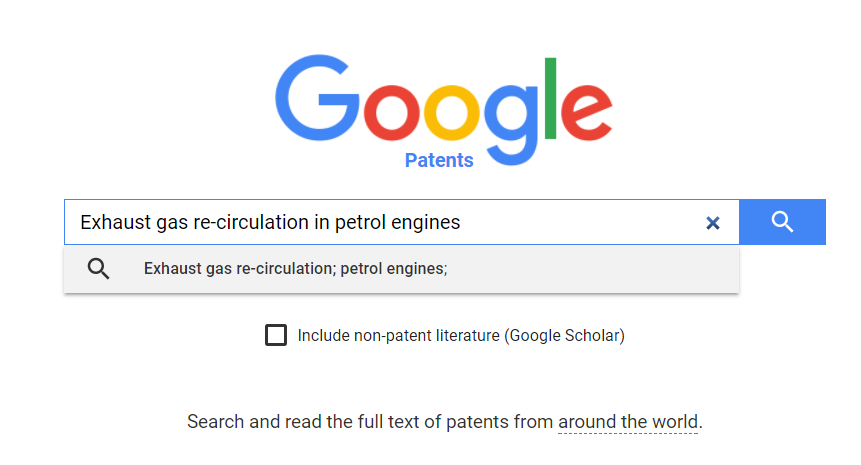The image size is (861, 465).
Task: Place cursor after the word 'engines' in the query
Action: (461, 222)
